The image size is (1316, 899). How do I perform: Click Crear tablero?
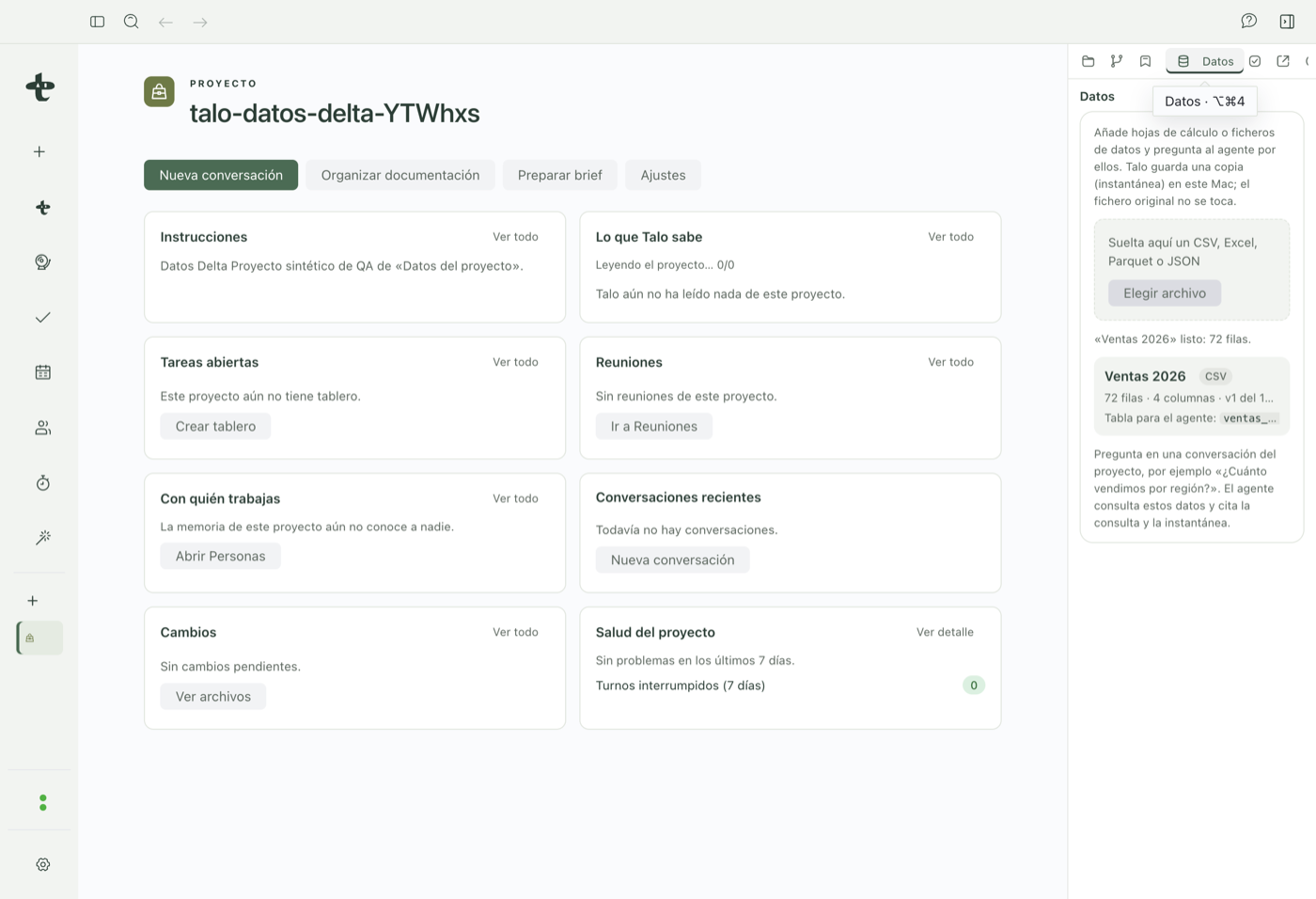tap(215, 426)
